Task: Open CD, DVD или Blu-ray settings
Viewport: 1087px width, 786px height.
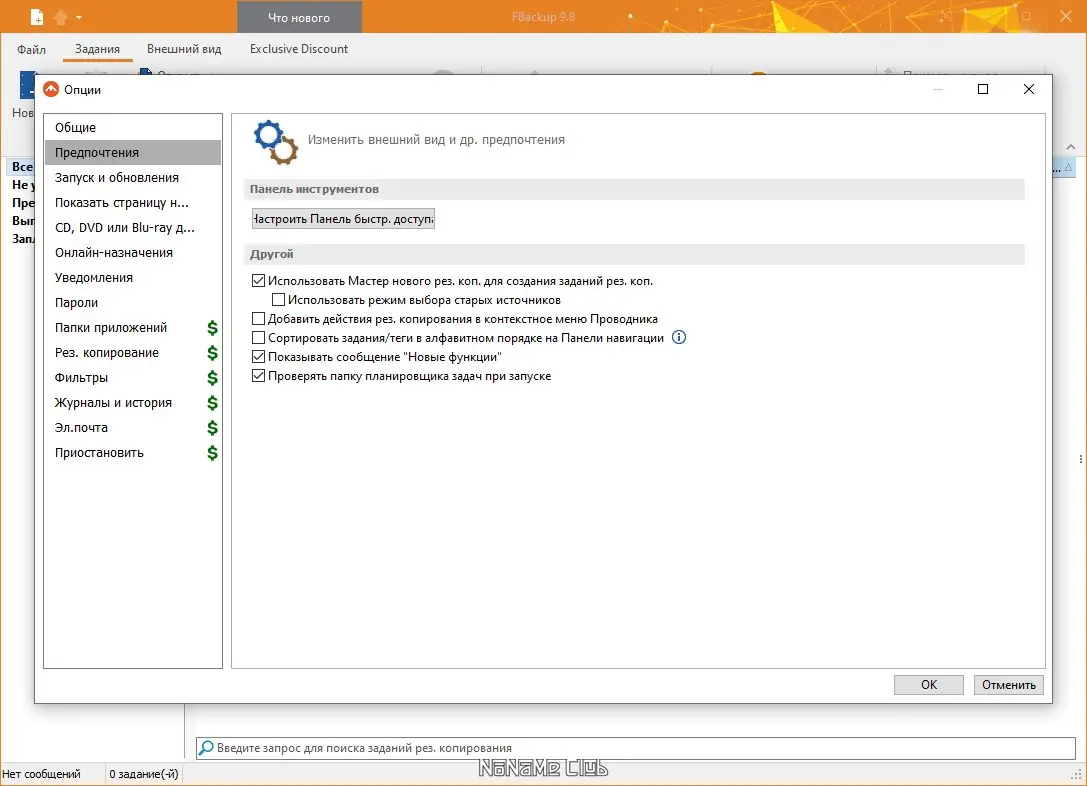Action: (132, 227)
